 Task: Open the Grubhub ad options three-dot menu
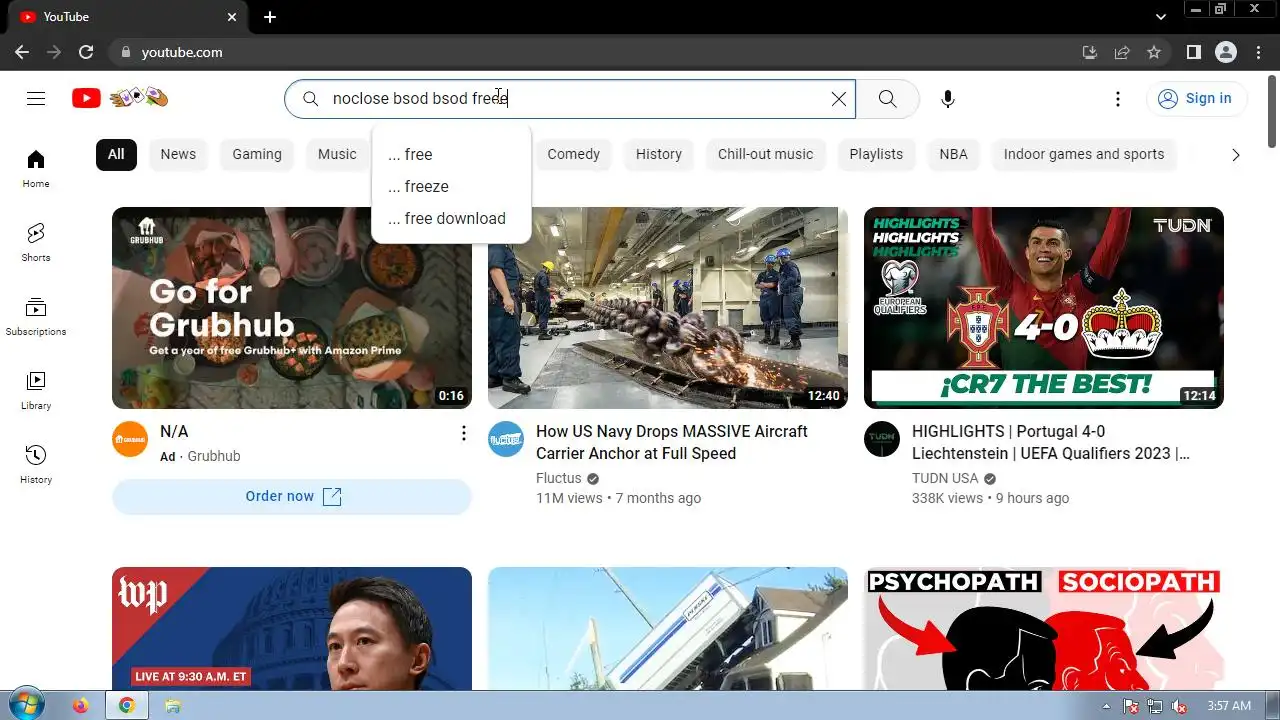tap(463, 433)
